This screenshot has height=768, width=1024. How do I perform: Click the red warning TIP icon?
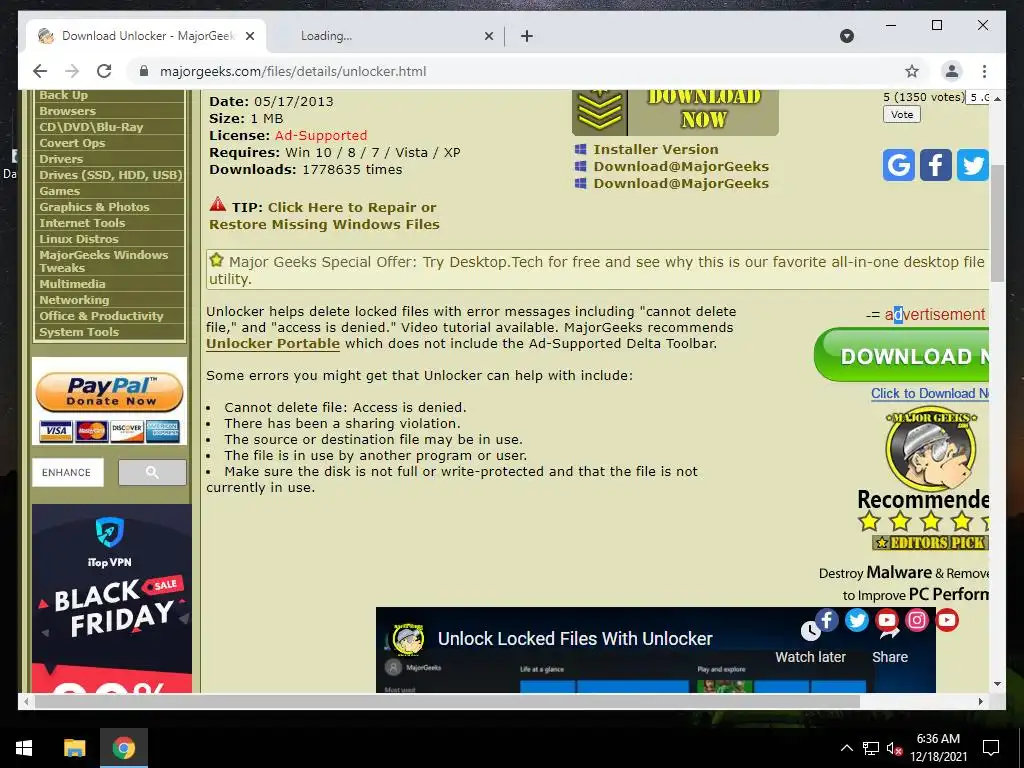click(x=217, y=204)
